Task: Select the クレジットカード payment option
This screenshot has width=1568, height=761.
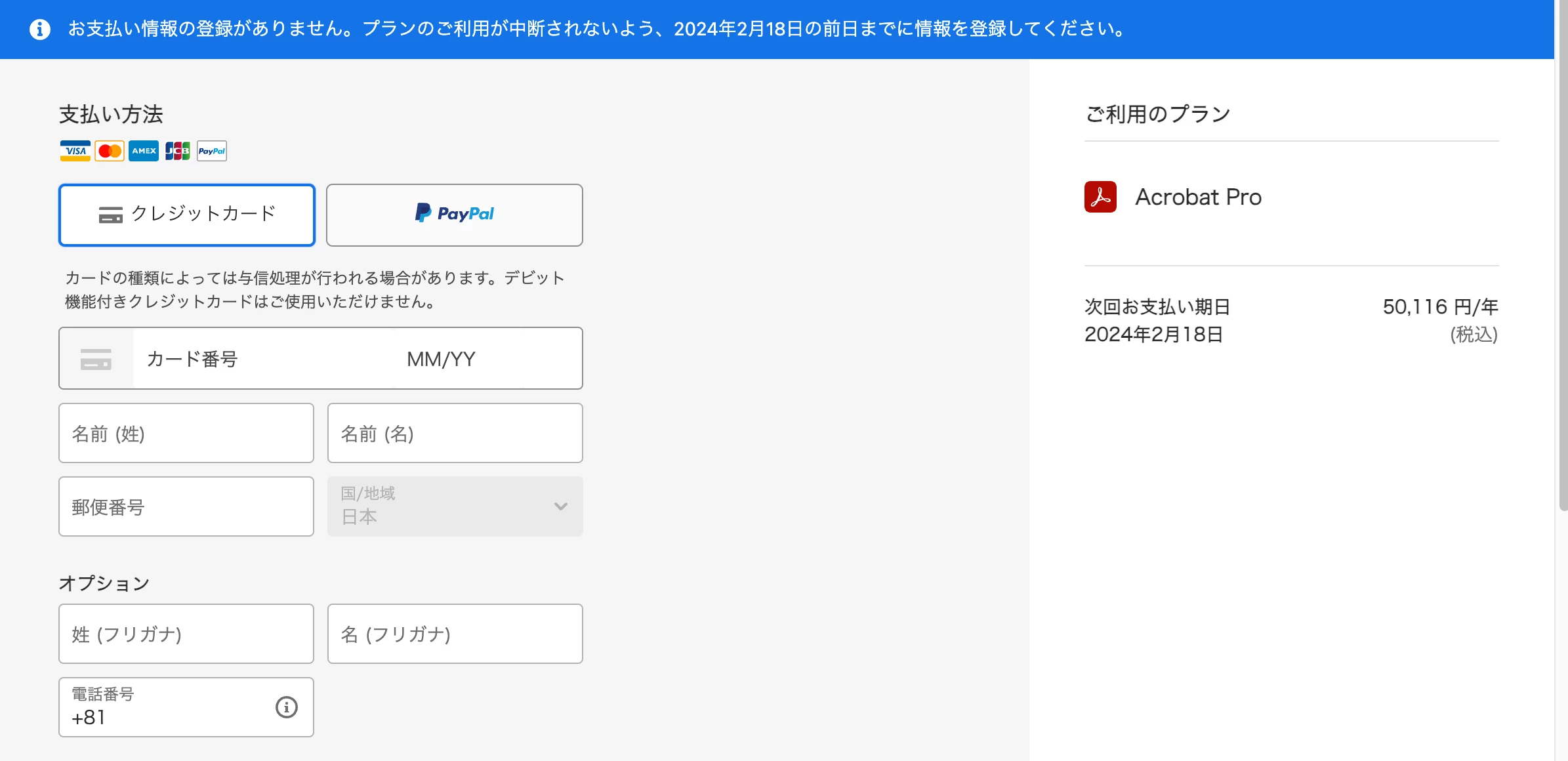Action: (x=187, y=215)
